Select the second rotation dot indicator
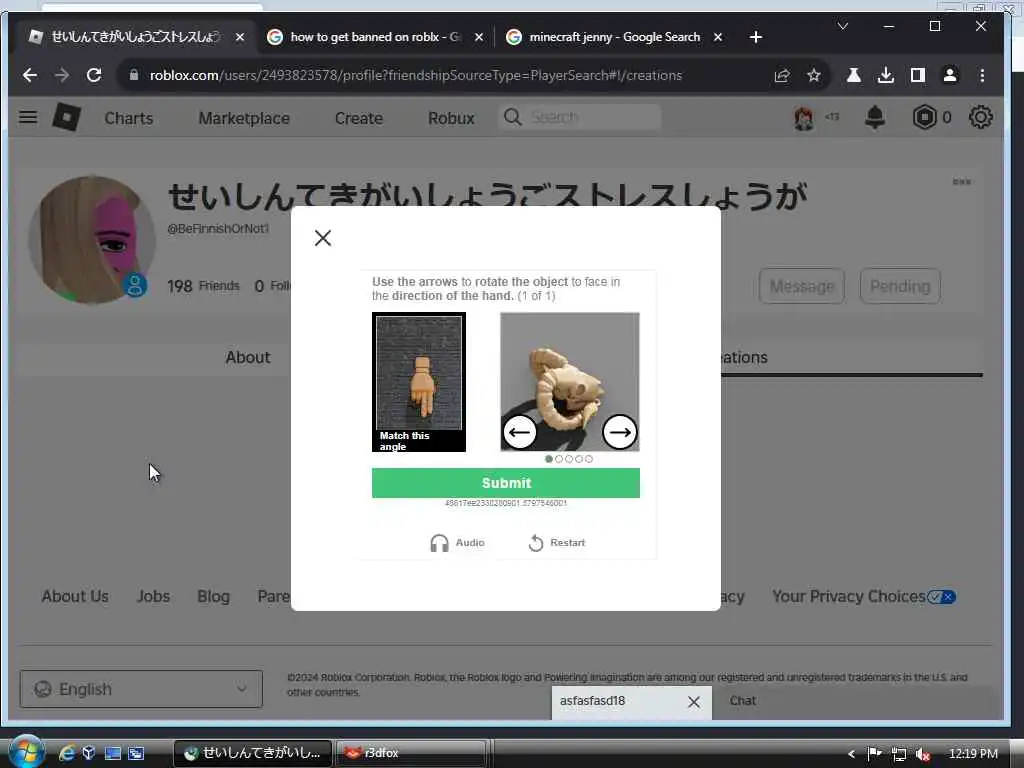Screen dimensions: 1024x768 point(558,459)
